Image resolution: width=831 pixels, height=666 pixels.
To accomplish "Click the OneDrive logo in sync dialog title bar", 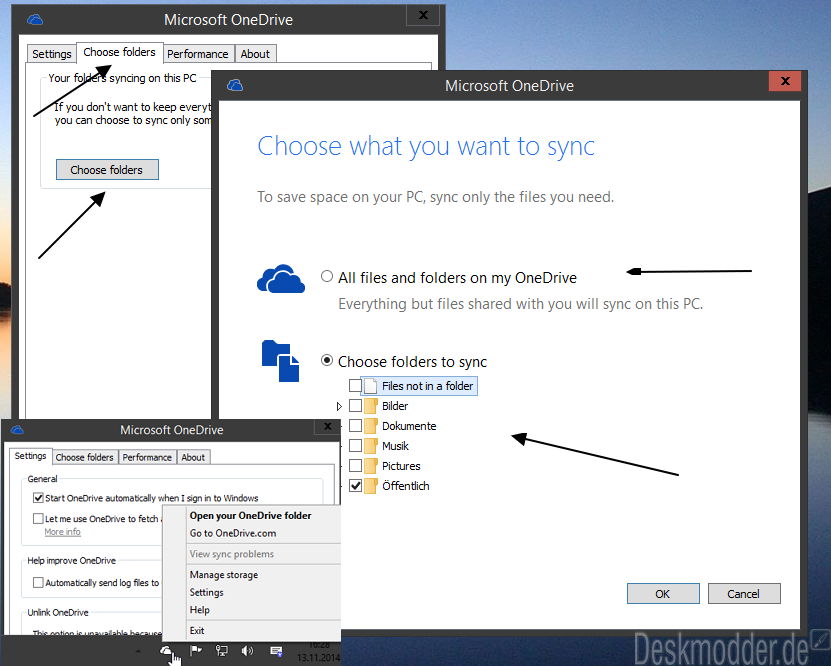I will click(x=235, y=85).
